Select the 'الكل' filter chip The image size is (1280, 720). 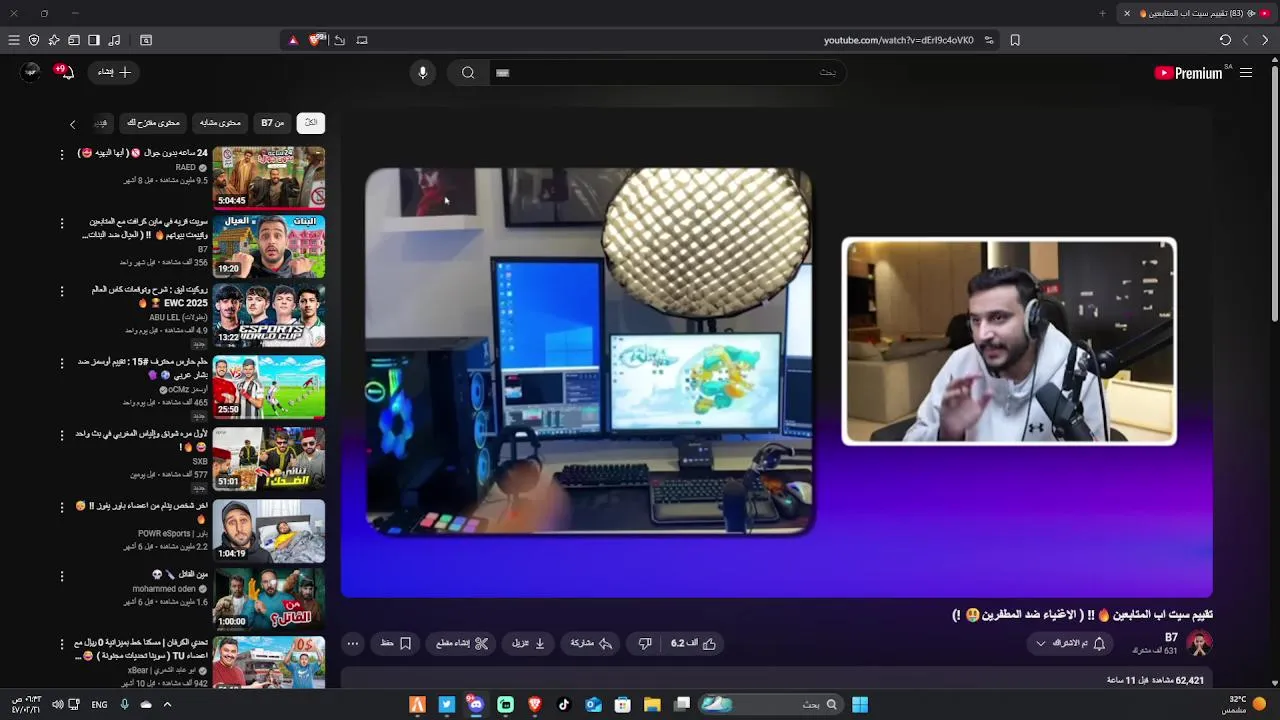310,123
